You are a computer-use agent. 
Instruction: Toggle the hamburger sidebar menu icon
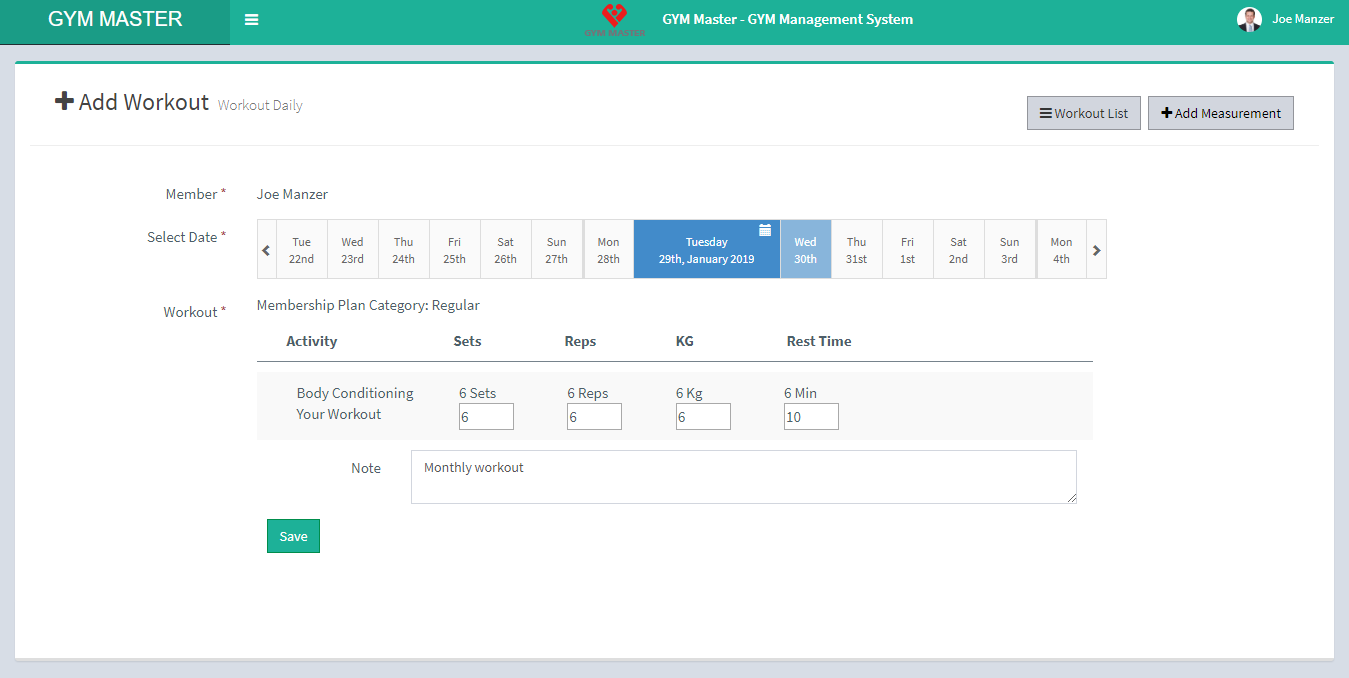(x=251, y=20)
